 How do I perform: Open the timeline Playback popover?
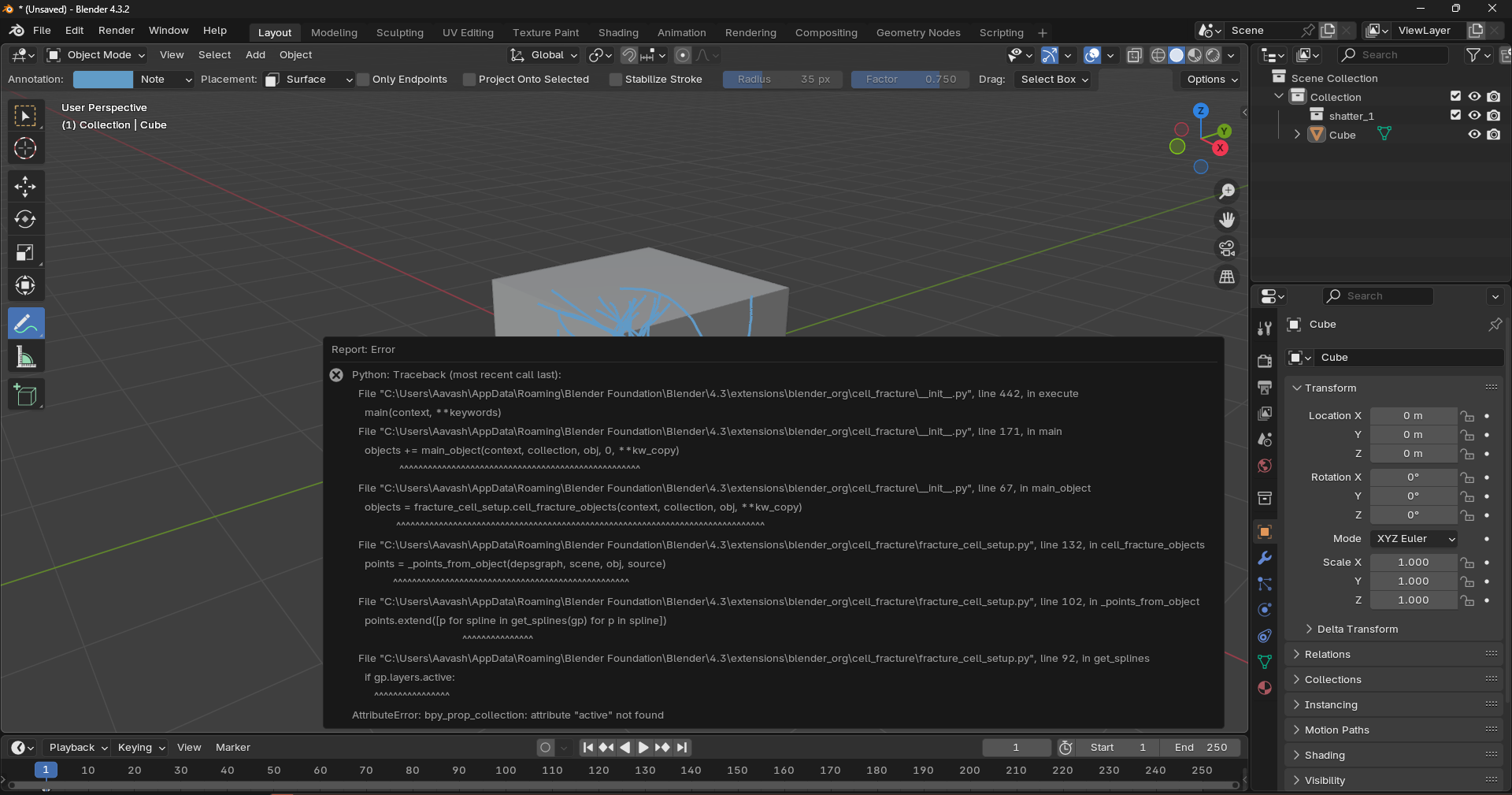[x=77, y=748]
